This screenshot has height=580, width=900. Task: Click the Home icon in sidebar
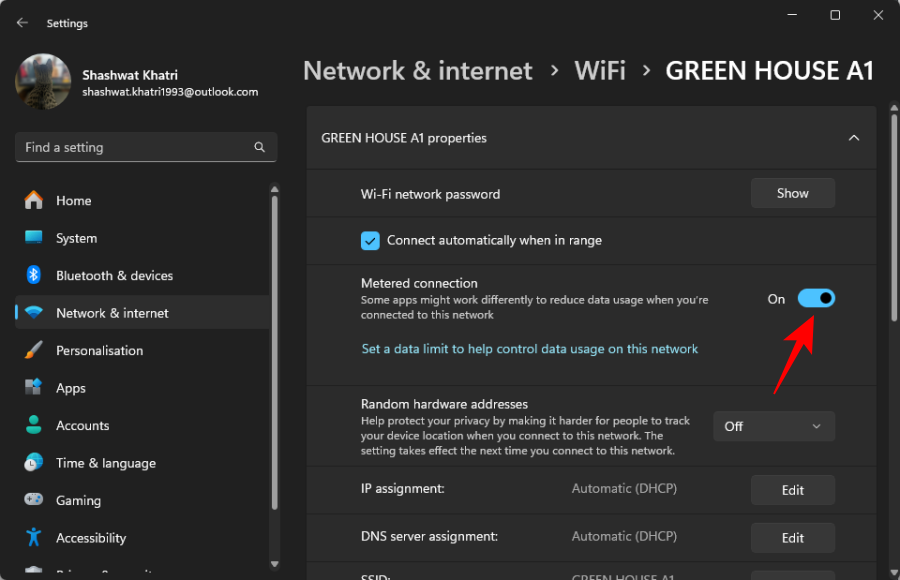[x=34, y=200]
